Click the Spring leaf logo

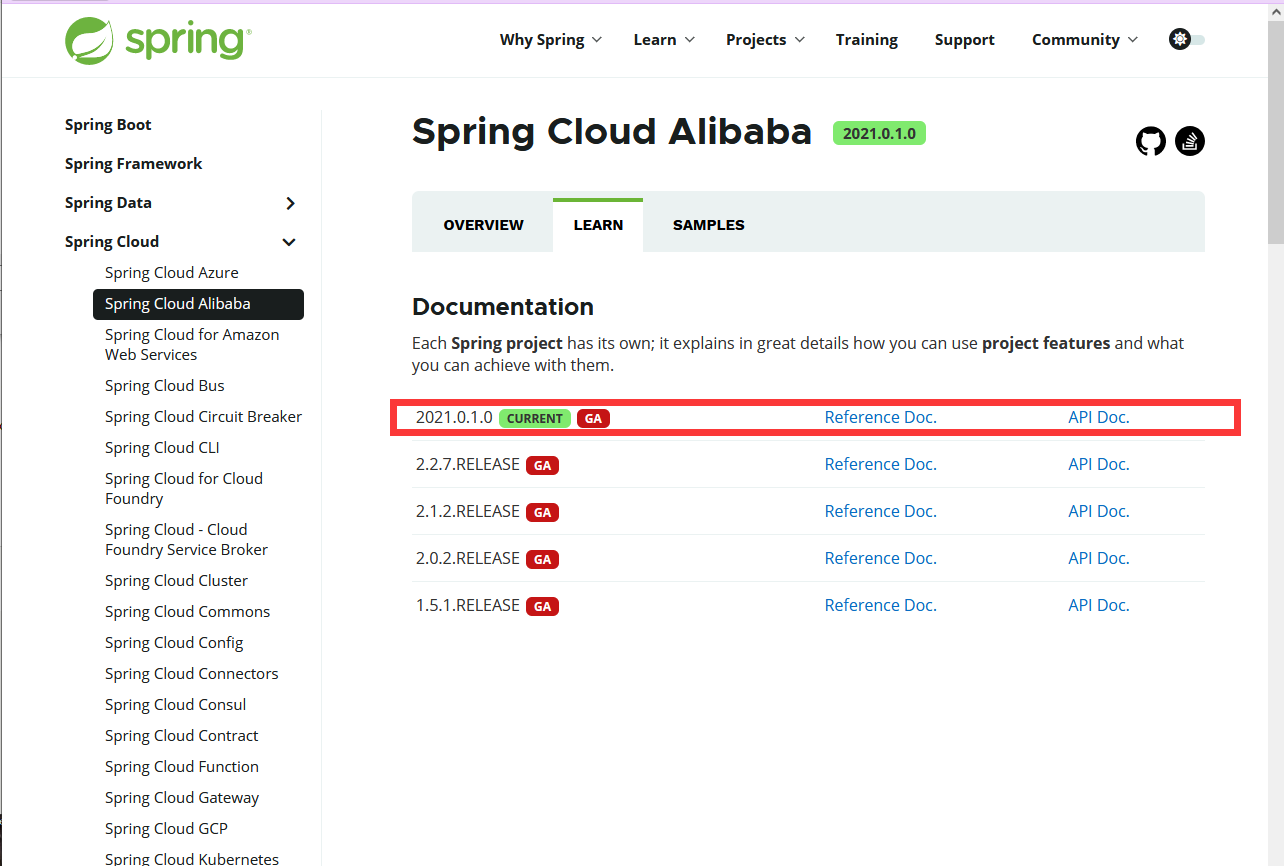coord(157,39)
